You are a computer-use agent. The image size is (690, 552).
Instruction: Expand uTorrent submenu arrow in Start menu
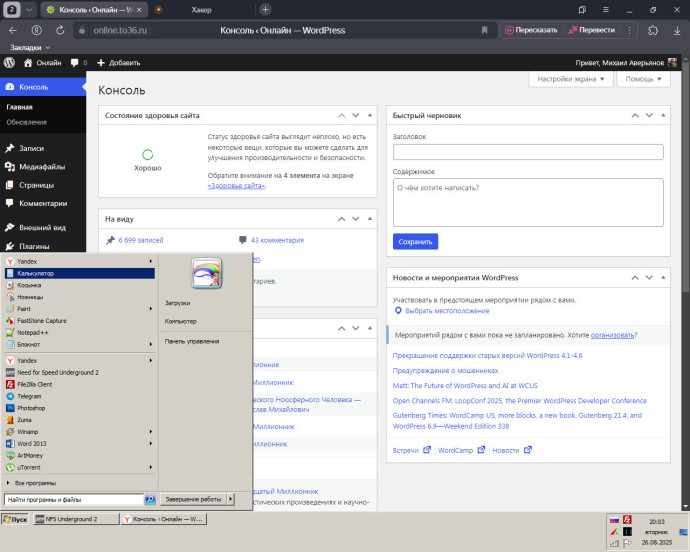pyautogui.click(x=150, y=467)
